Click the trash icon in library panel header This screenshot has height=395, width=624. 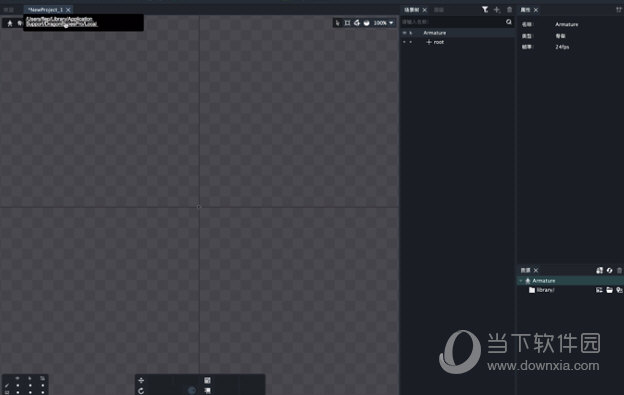pyautogui.click(x=619, y=270)
